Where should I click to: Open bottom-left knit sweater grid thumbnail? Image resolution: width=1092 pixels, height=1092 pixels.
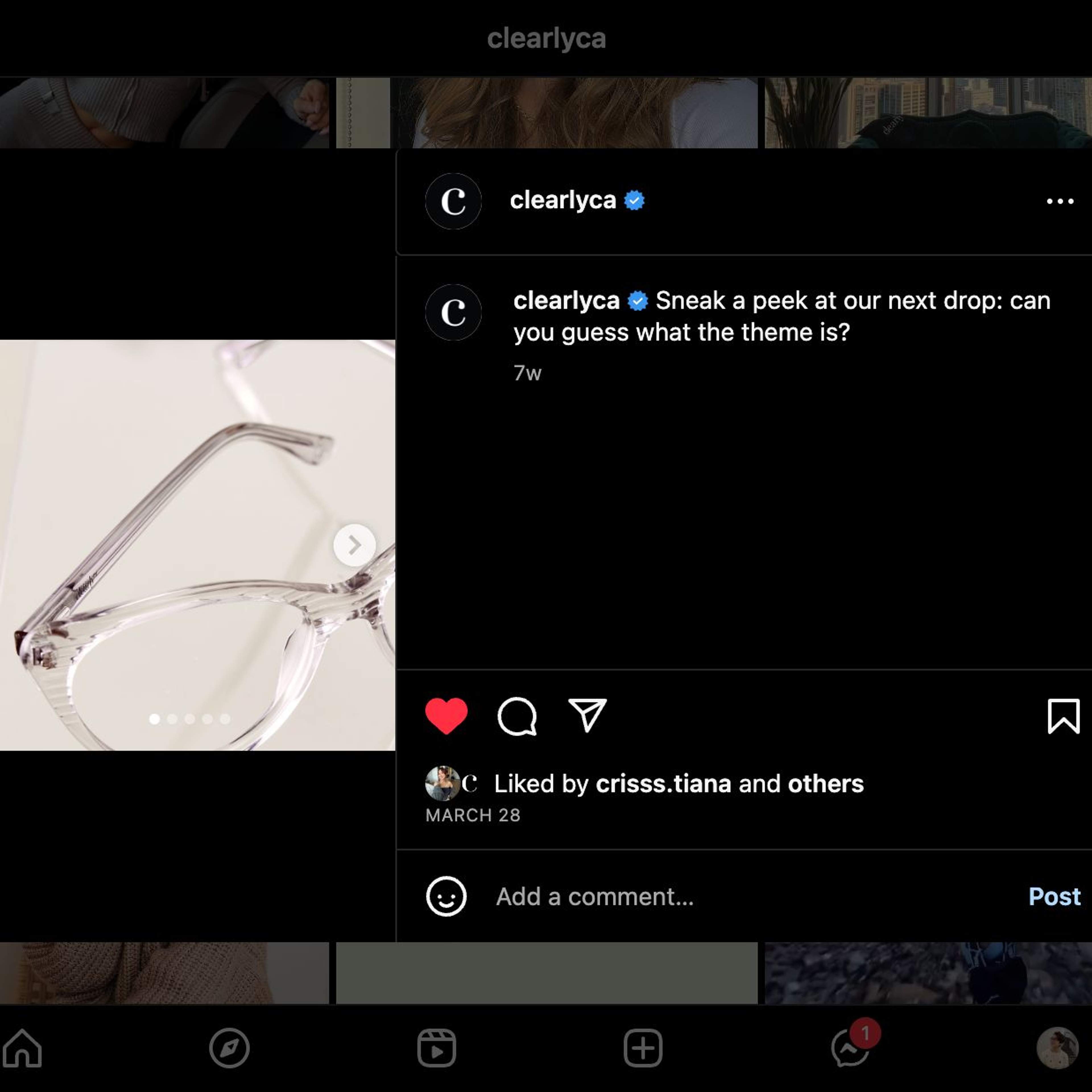pyautogui.click(x=164, y=972)
